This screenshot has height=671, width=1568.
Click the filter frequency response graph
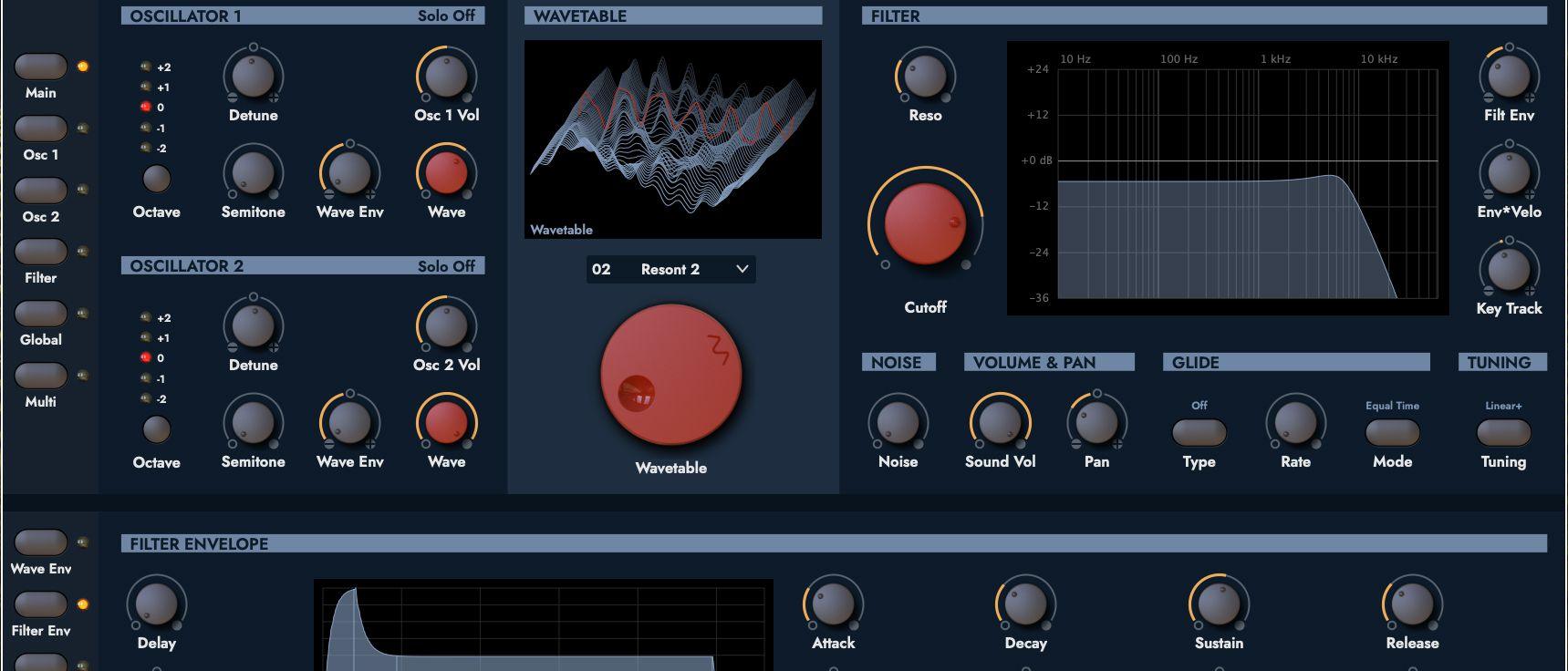[x=1228, y=179]
